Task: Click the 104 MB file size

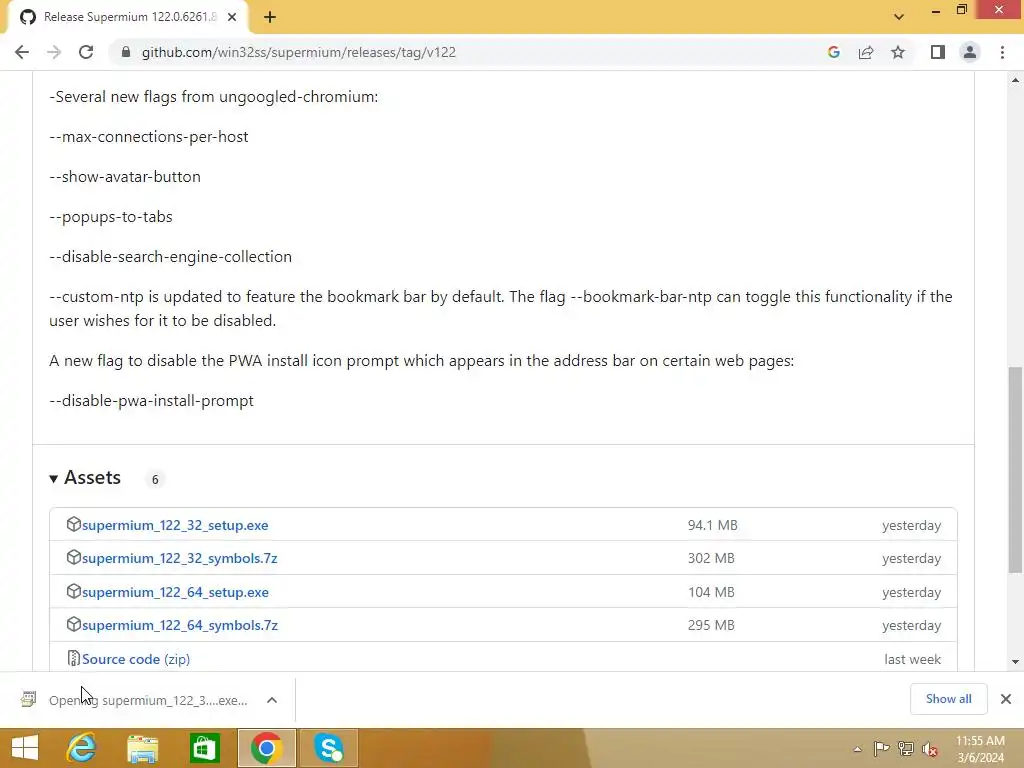Action: pyautogui.click(x=711, y=592)
